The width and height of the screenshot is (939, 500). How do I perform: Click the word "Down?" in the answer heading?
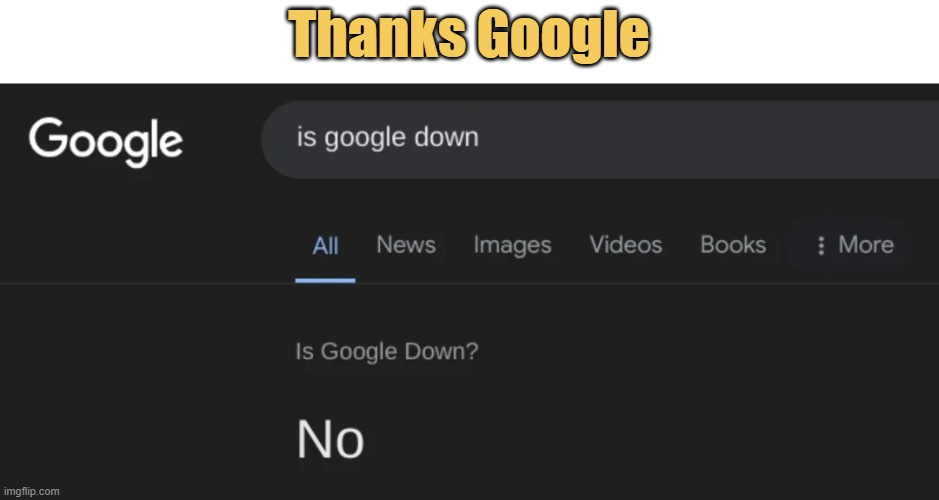coord(442,351)
